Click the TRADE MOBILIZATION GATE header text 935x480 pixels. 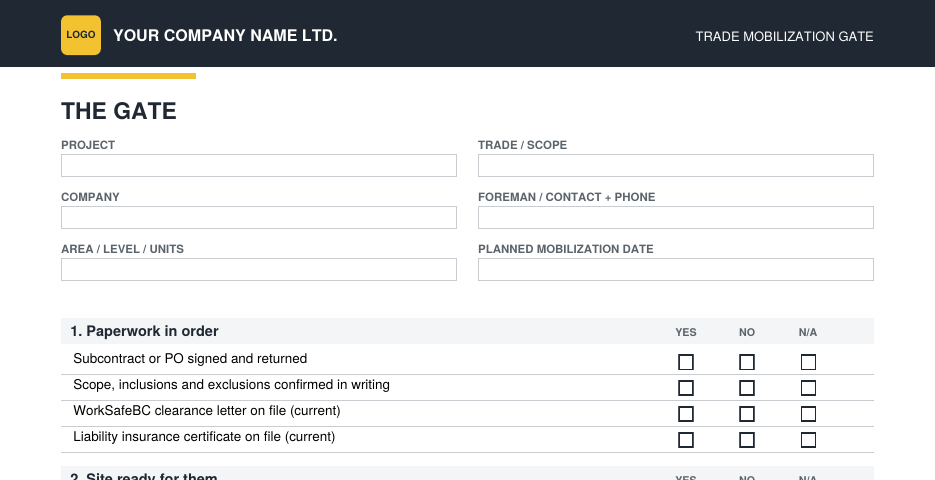(784, 36)
